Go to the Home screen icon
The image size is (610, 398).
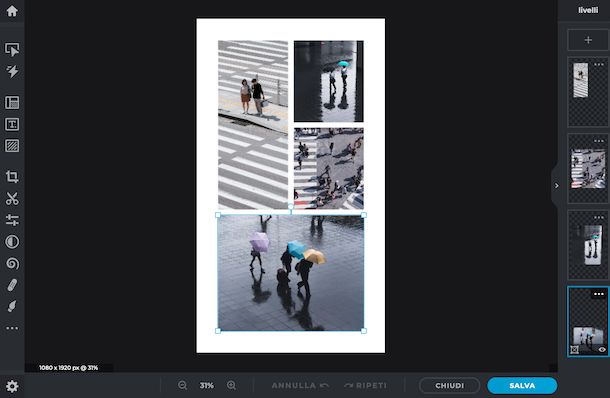[x=12, y=11]
